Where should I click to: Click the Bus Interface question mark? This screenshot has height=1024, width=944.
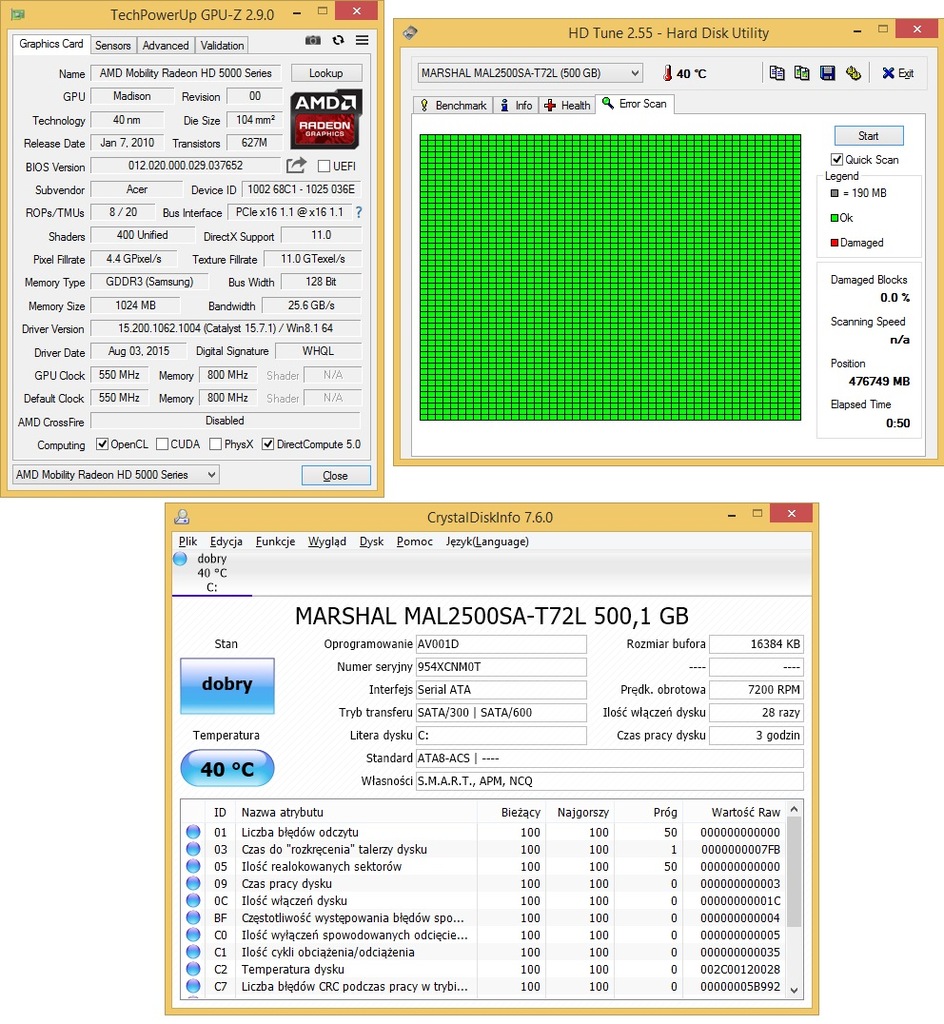tap(358, 212)
